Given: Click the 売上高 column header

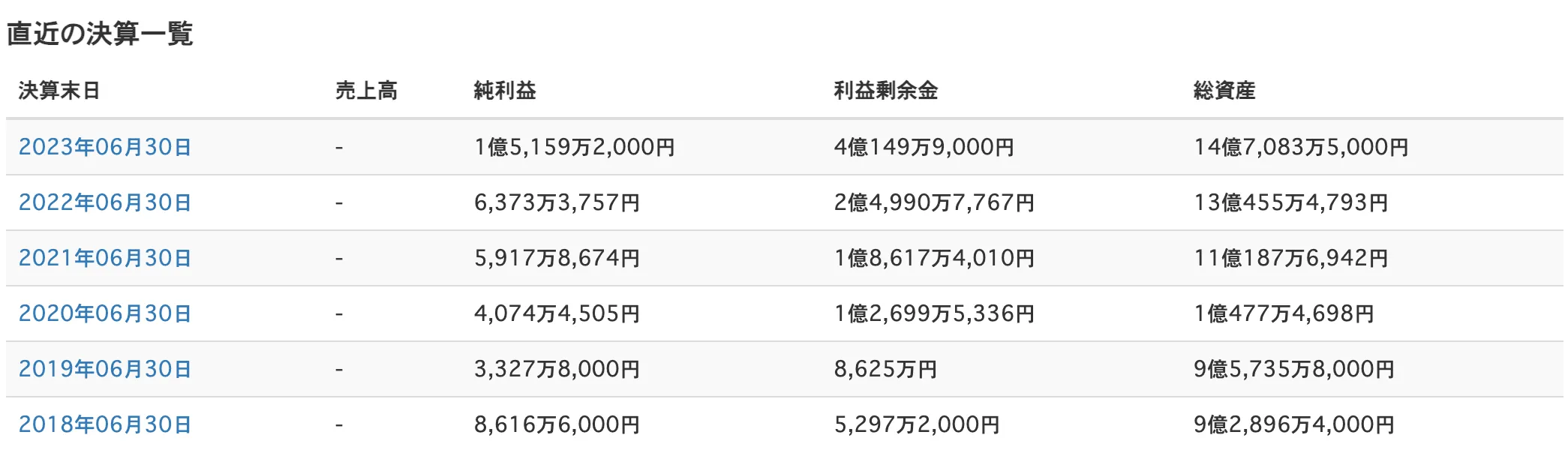Looking at the screenshot, I should (366, 91).
